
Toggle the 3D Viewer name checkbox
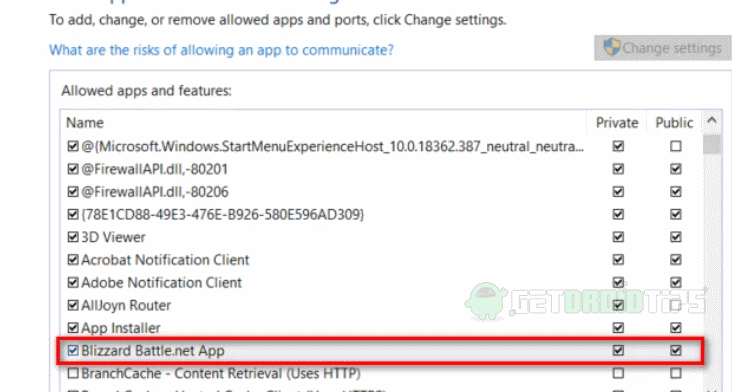coord(73,237)
